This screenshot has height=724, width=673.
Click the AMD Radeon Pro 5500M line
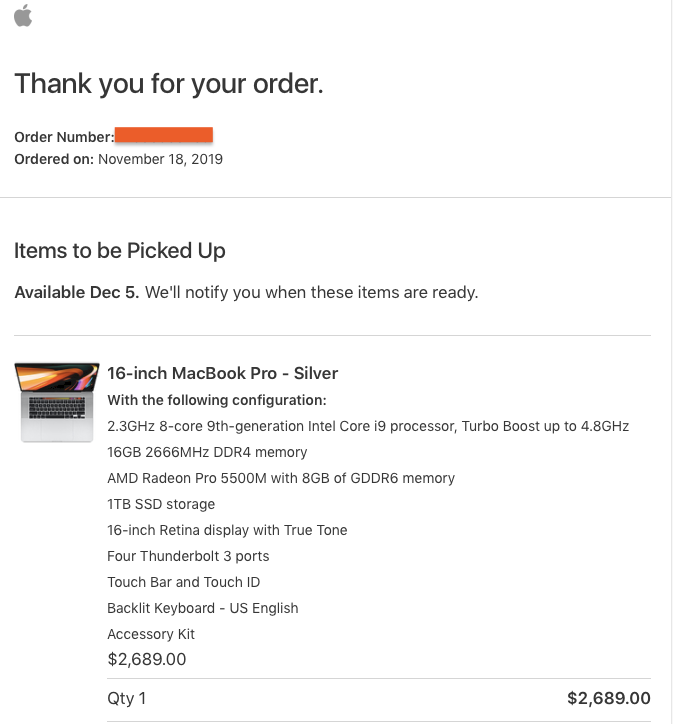(281, 478)
